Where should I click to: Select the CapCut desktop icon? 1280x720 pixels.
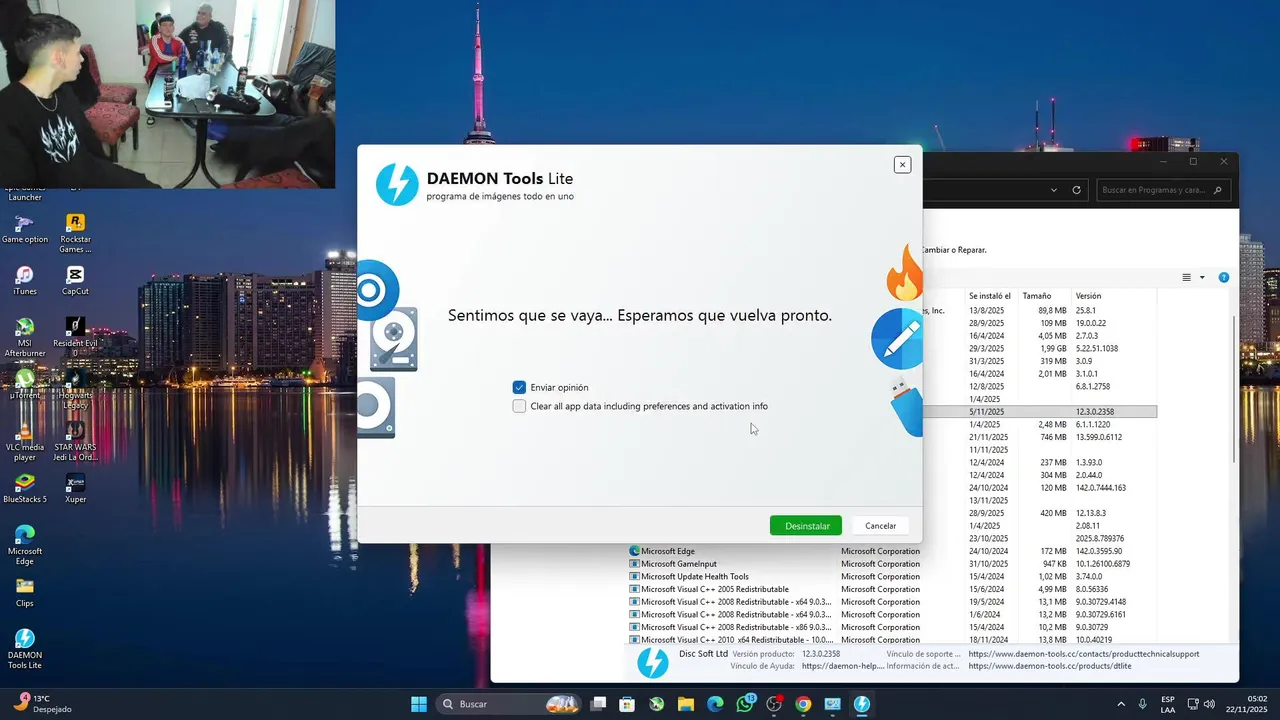pyautogui.click(x=75, y=281)
